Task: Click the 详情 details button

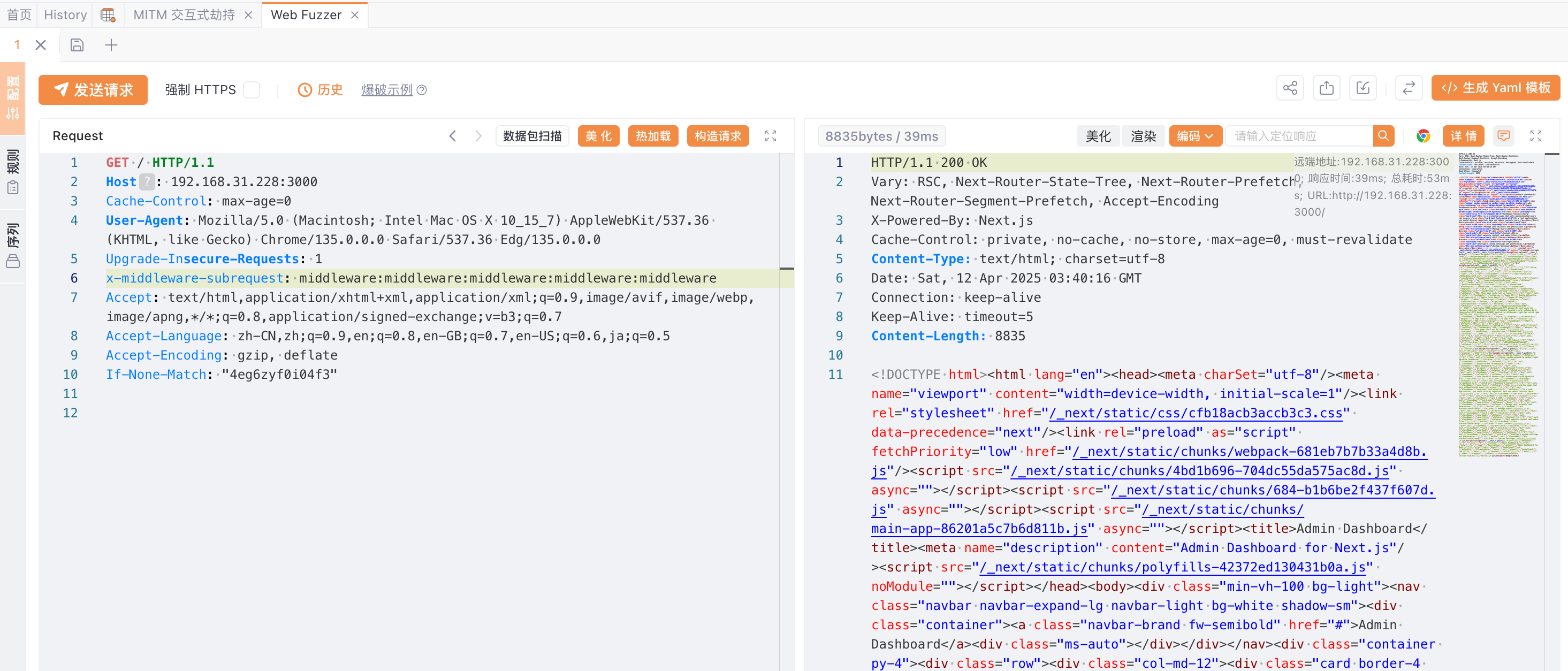Action: click(x=1463, y=136)
